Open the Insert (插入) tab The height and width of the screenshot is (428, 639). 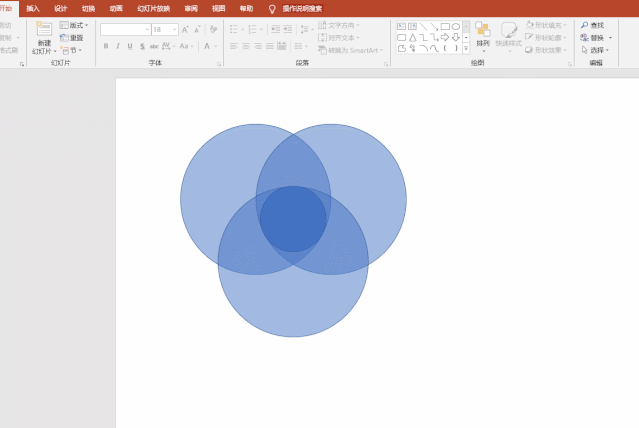click(33, 8)
